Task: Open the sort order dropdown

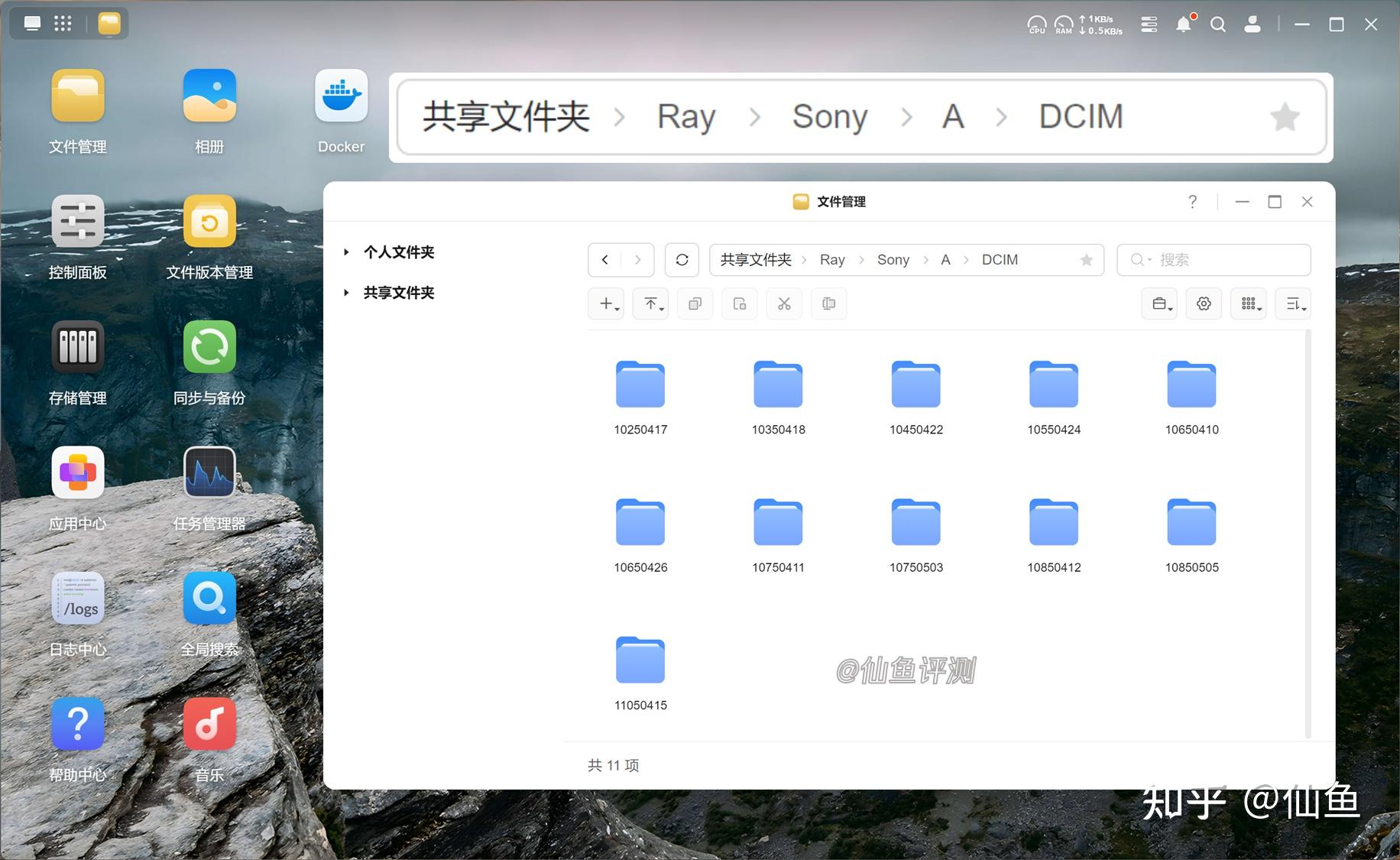Action: pos(1292,303)
